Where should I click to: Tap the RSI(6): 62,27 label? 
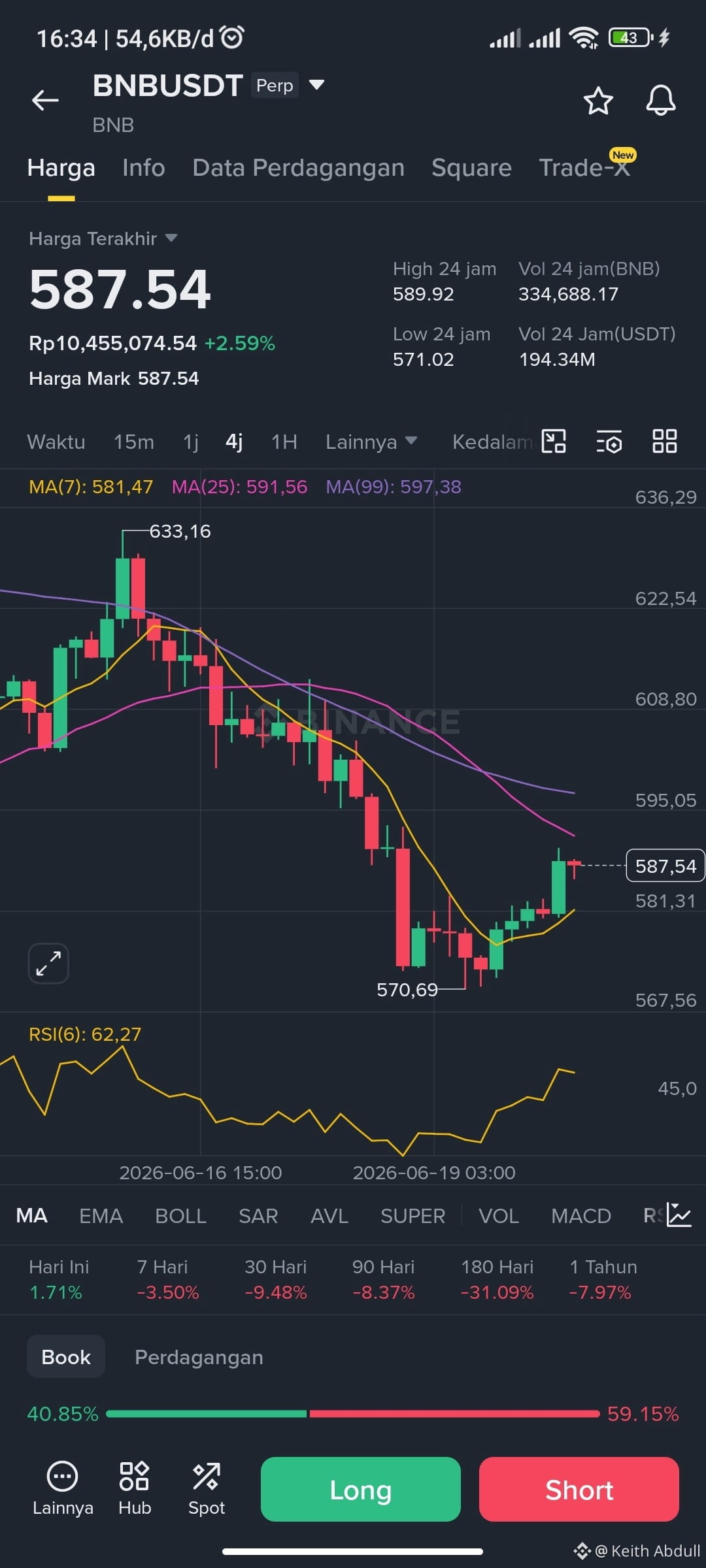click(x=85, y=1034)
